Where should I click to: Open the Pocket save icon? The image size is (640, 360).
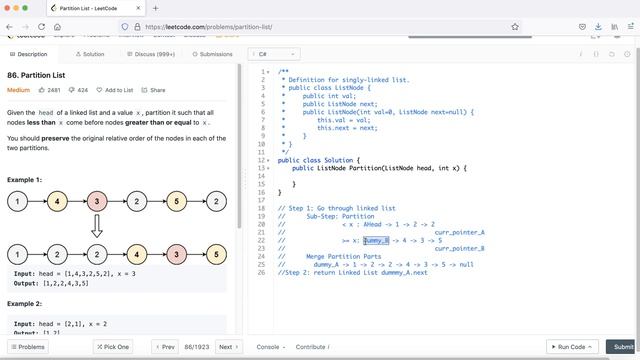[x=582, y=27]
